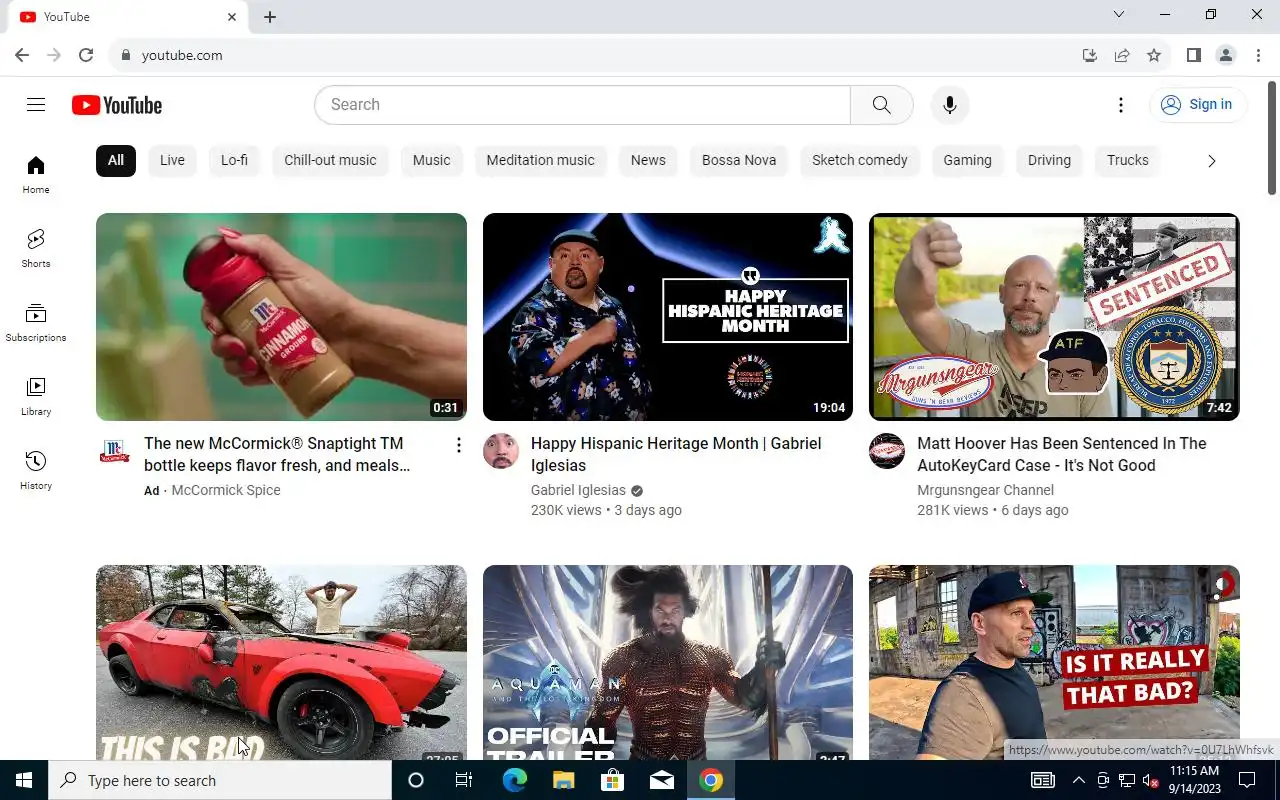Click the YouTube logo
Image resolution: width=1280 pixels, height=800 pixels.
tap(117, 105)
